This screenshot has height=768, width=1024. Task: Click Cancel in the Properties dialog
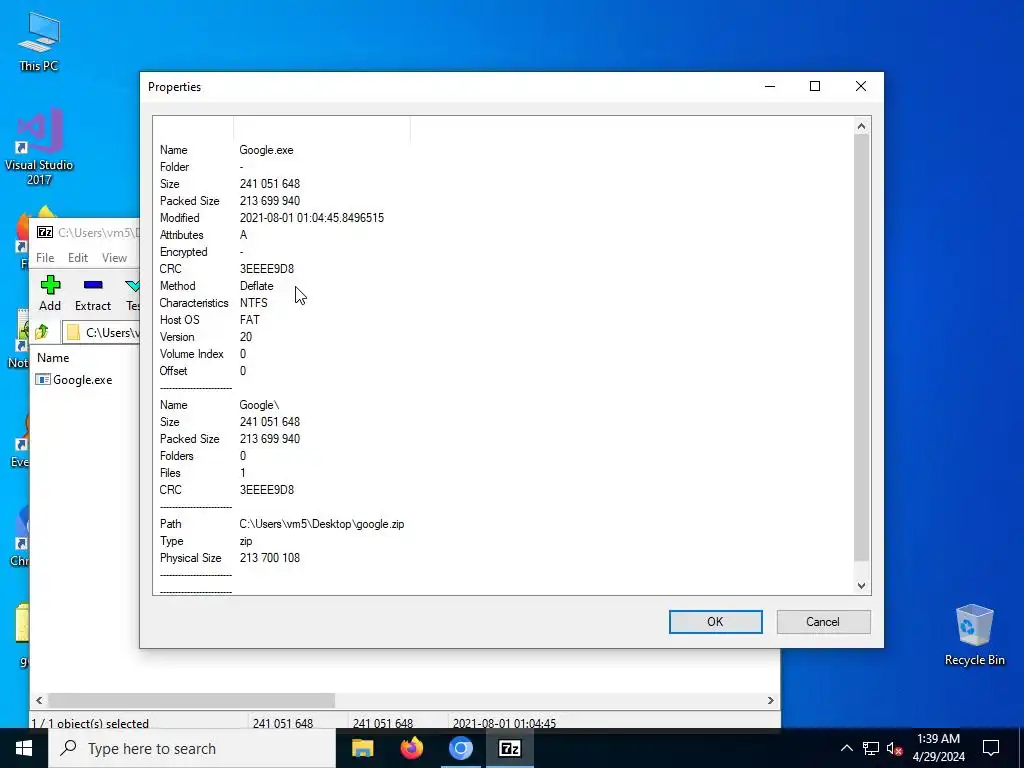click(x=823, y=622)
